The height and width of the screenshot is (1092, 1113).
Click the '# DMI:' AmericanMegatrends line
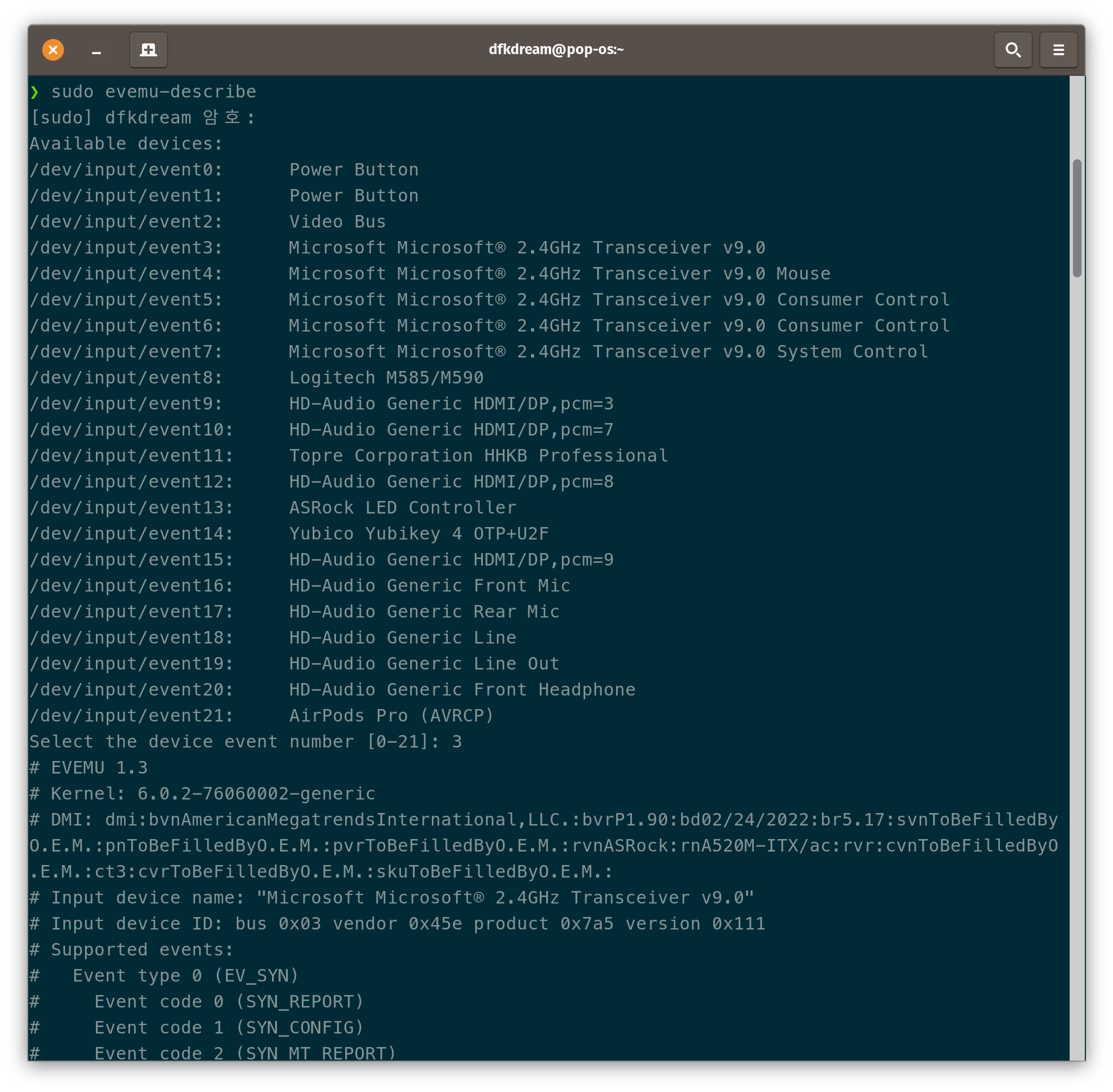[544, 820]
